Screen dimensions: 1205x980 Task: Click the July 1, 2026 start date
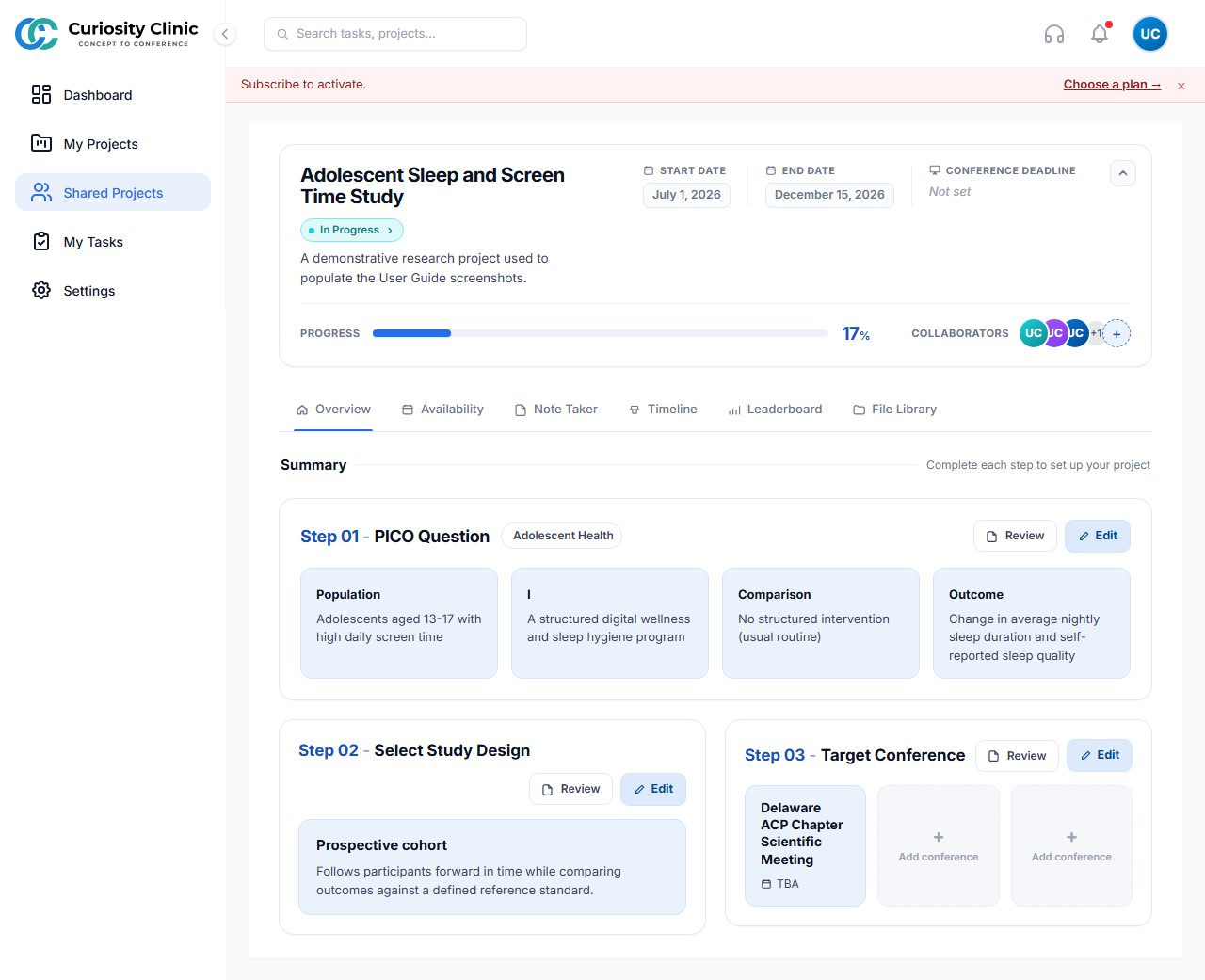686,195
